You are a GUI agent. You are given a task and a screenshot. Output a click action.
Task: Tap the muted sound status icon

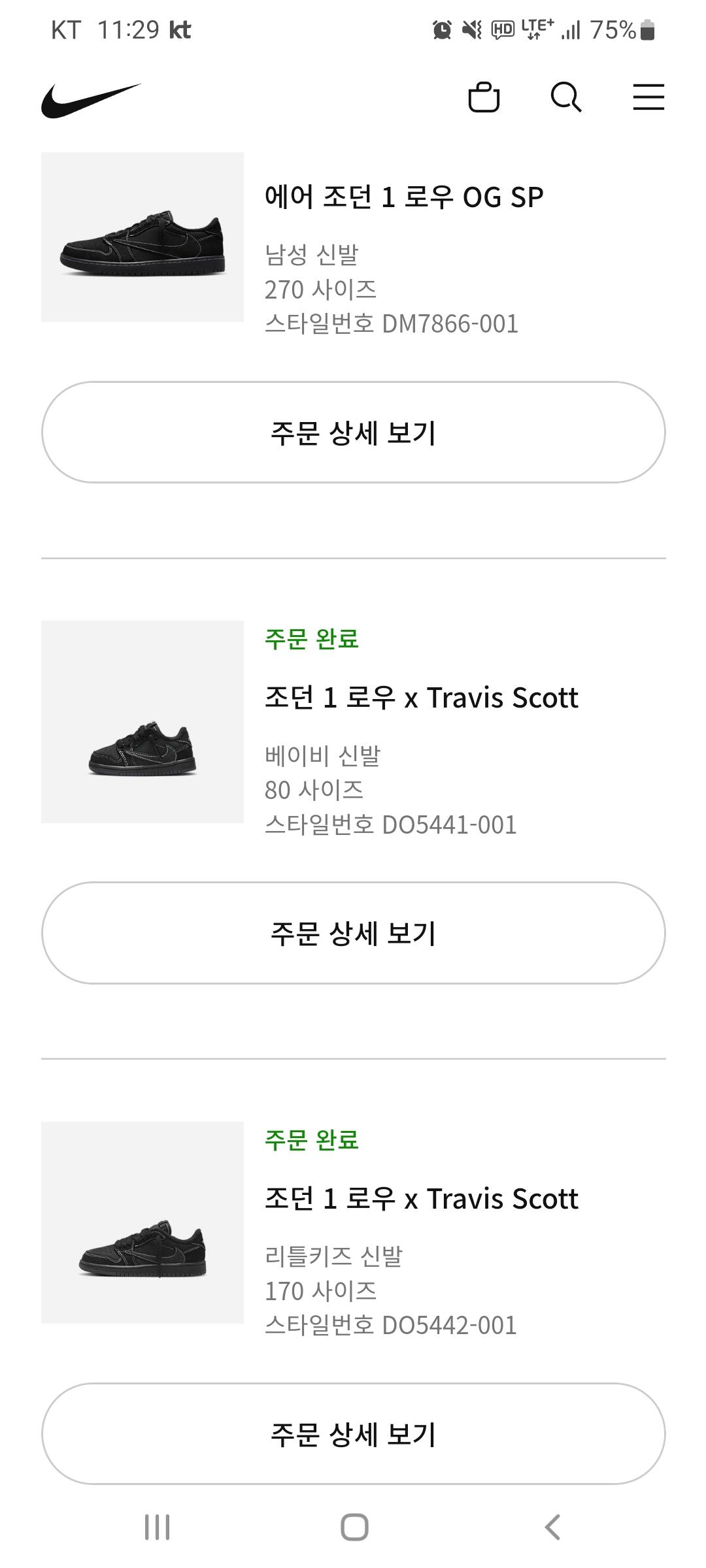point(471,30)
